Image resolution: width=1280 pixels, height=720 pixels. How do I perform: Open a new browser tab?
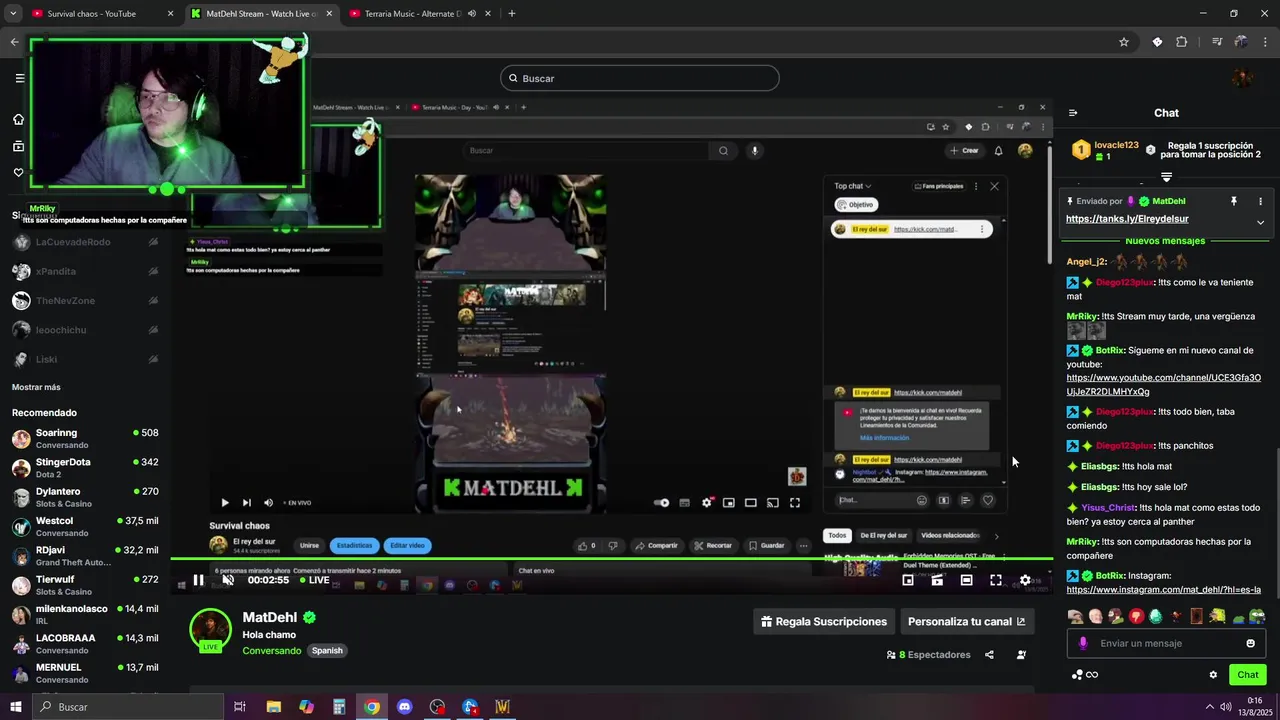point(511,14)
